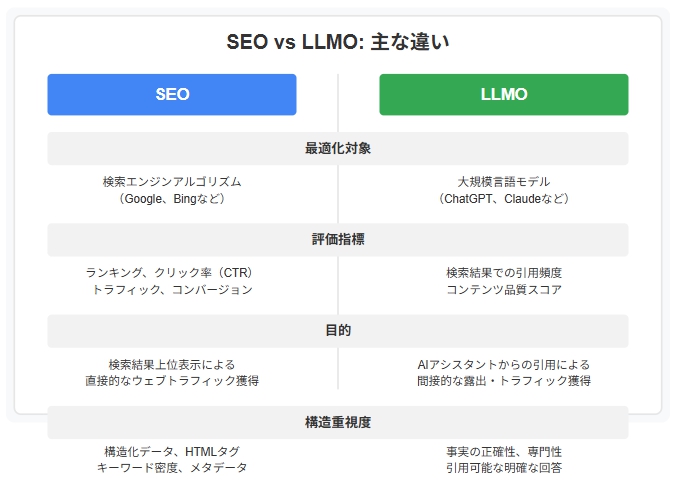Click the 構造重視度 section header
This screenshot has height=493, width=678.
coord(338,422)
